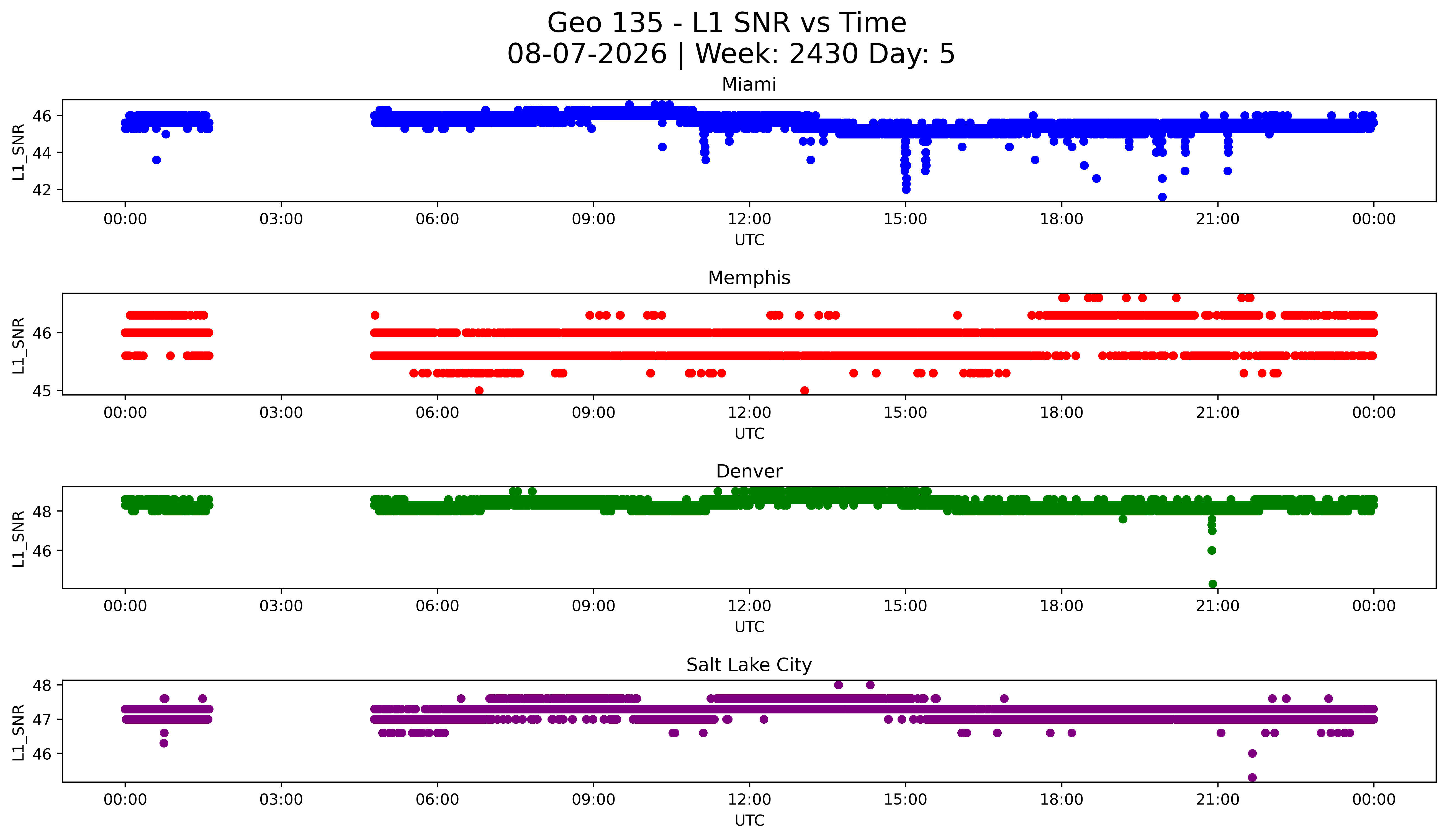1447x840 pixels.
Task: Click the red Memphis point at 45 near 13:00
Action: click(x=805, y=391)
